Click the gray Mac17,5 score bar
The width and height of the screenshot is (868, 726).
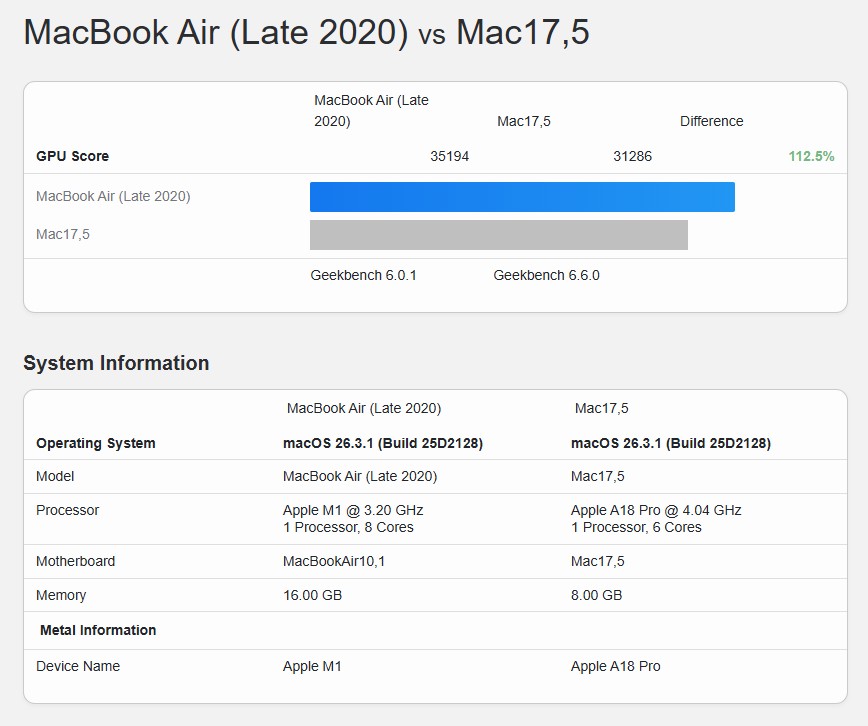[x=498, y=235]
